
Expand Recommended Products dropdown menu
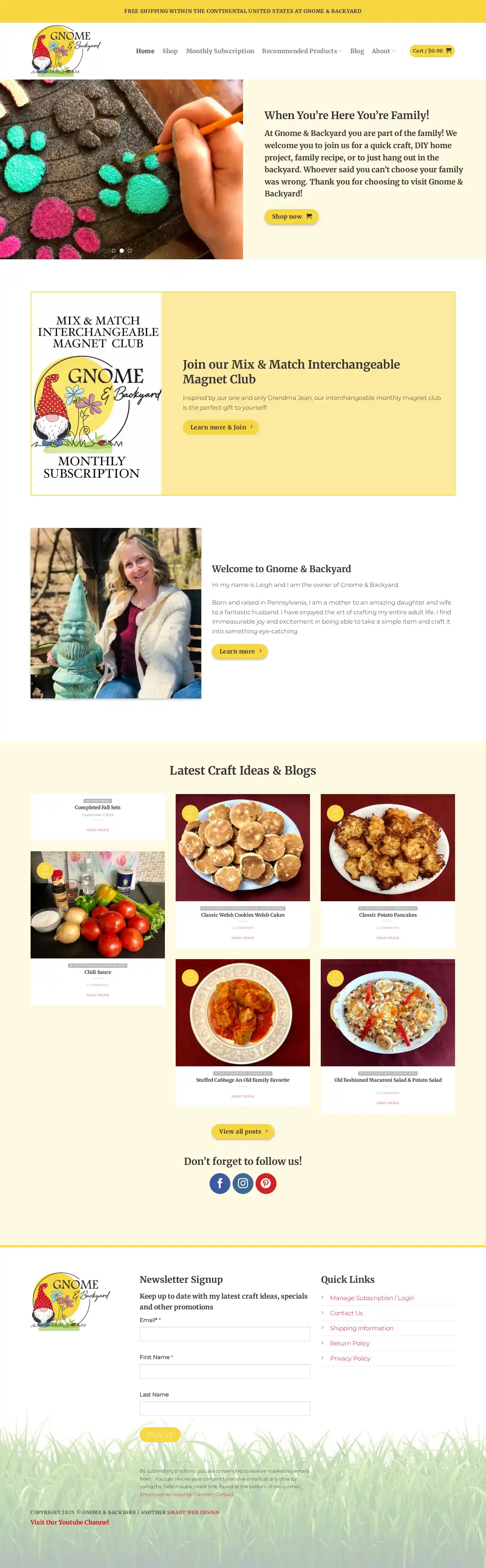(x=302, y=51)
